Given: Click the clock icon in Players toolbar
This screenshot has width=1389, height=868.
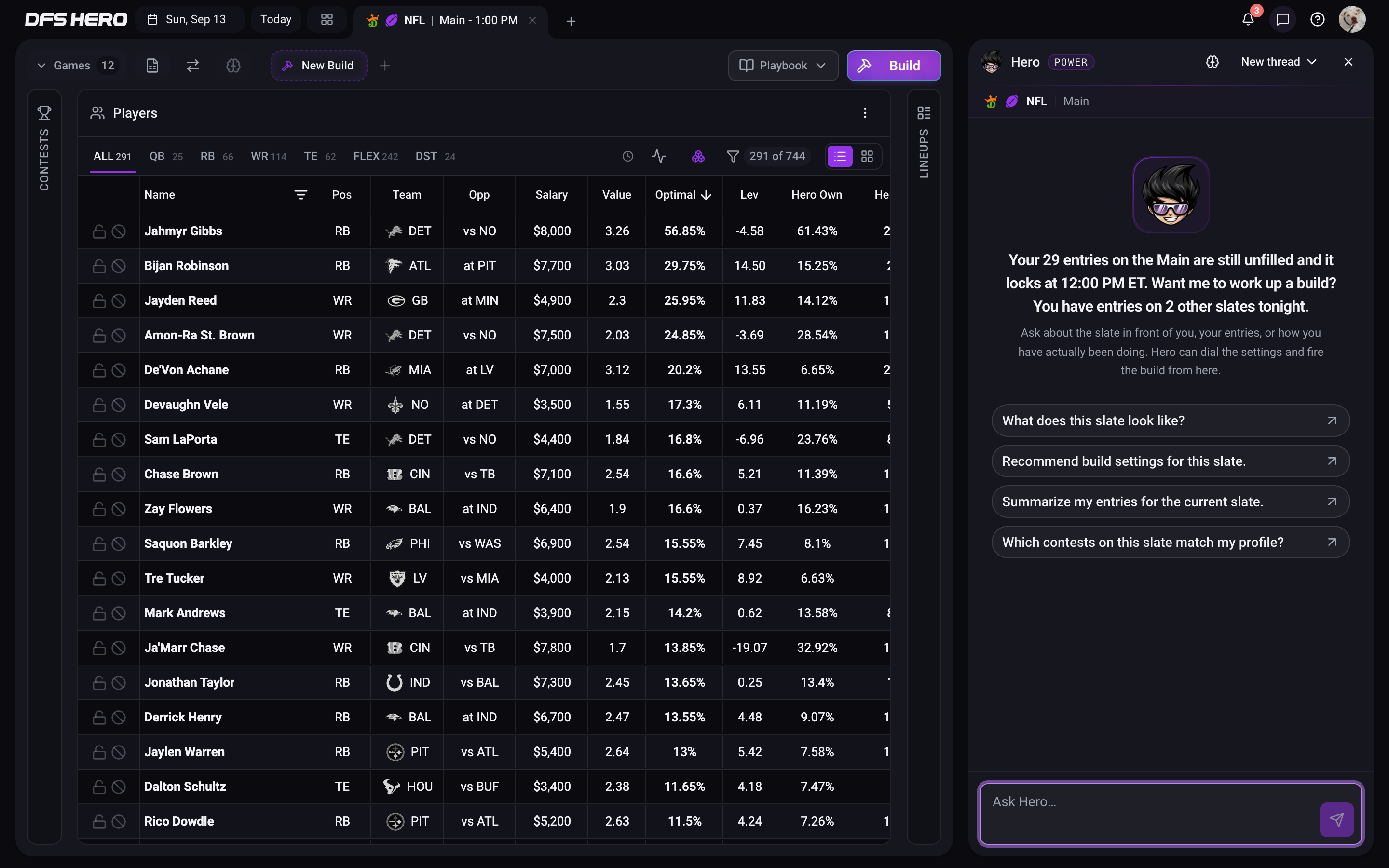Looking at the screenshot, I should pyautogui.click(x=627, y=156).
